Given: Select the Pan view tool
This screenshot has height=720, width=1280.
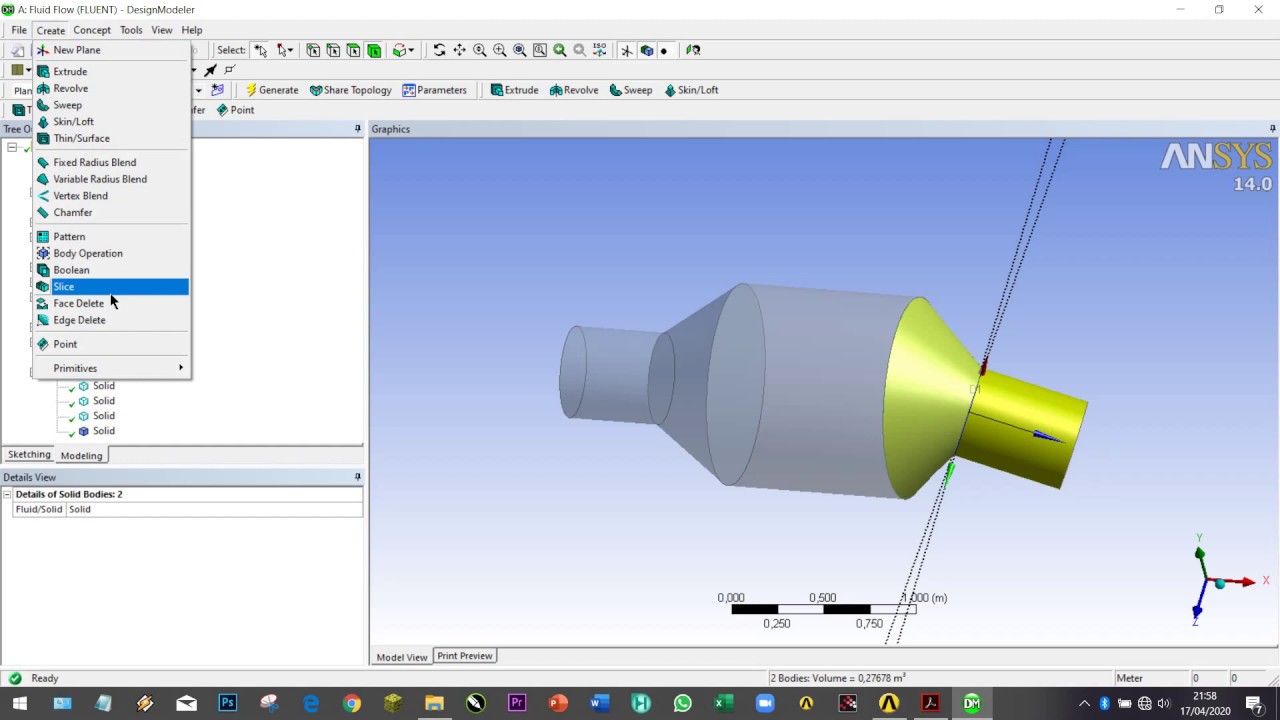Looking at the screenshot, I should click(x=459, y=50).
